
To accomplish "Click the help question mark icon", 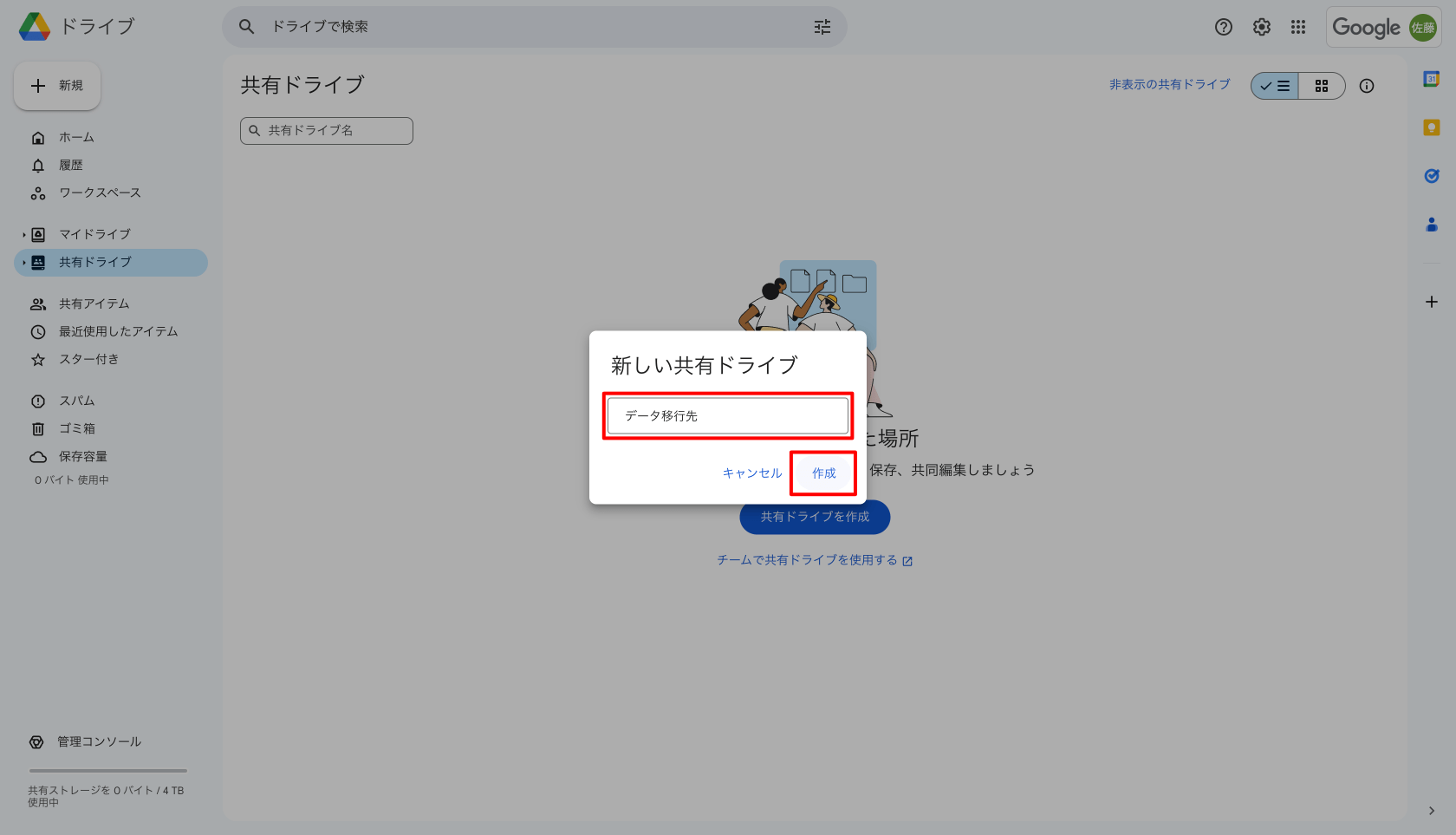I will click(x=1223, y=27).
